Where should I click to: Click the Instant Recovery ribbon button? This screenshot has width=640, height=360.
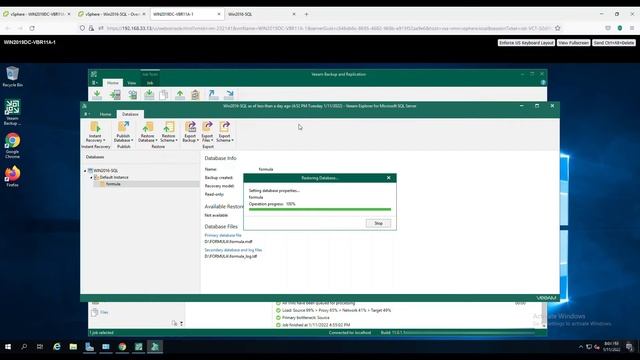pyautogui.click(x=95, y=132)
